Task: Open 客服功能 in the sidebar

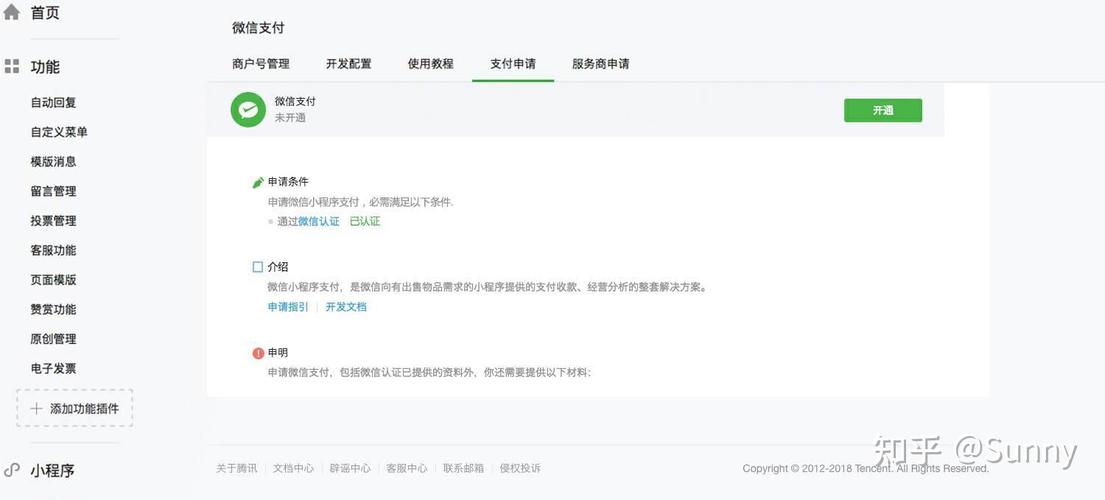Action: point(54,251)
